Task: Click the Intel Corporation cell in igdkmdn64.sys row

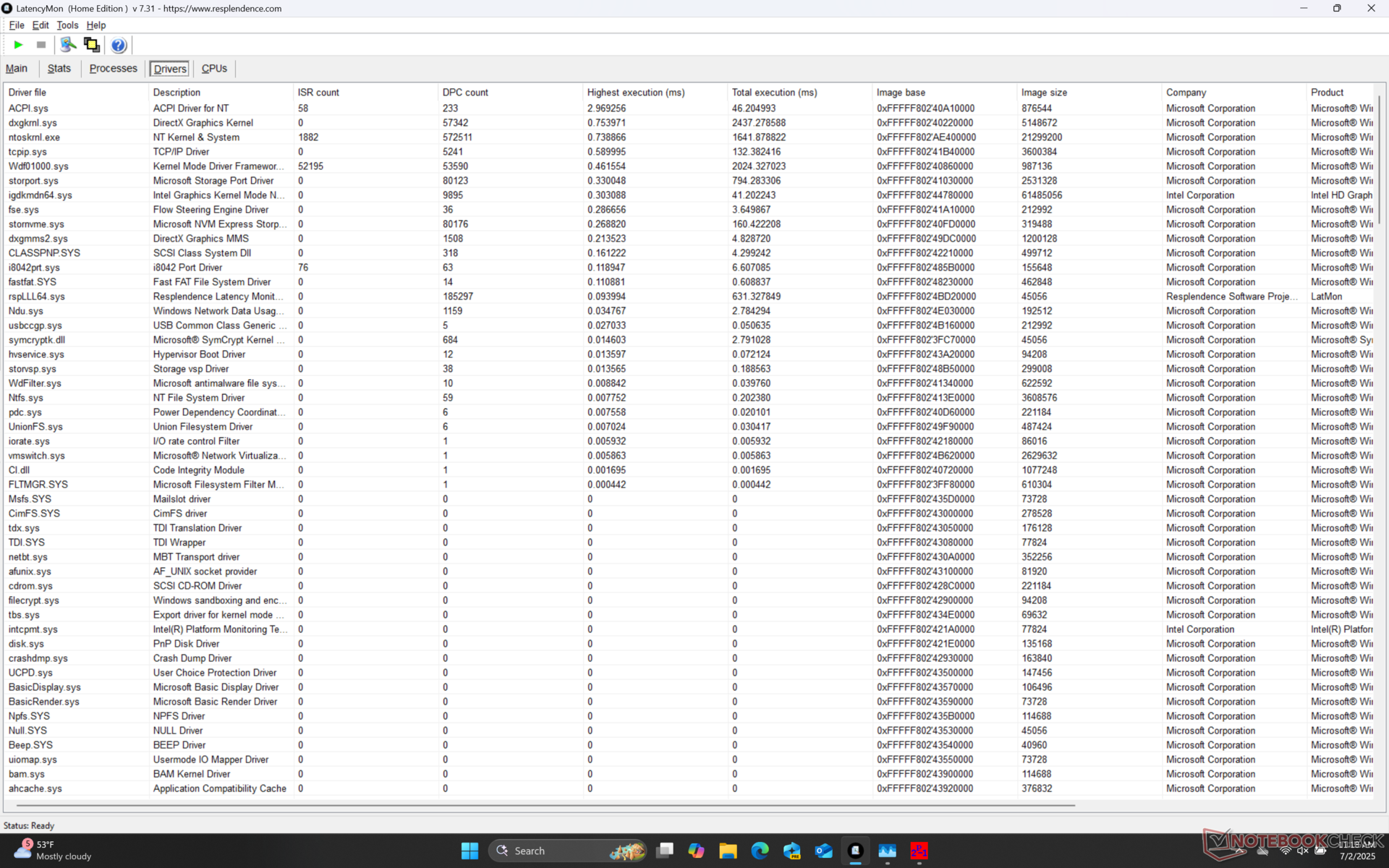Action: point(1200,195)
